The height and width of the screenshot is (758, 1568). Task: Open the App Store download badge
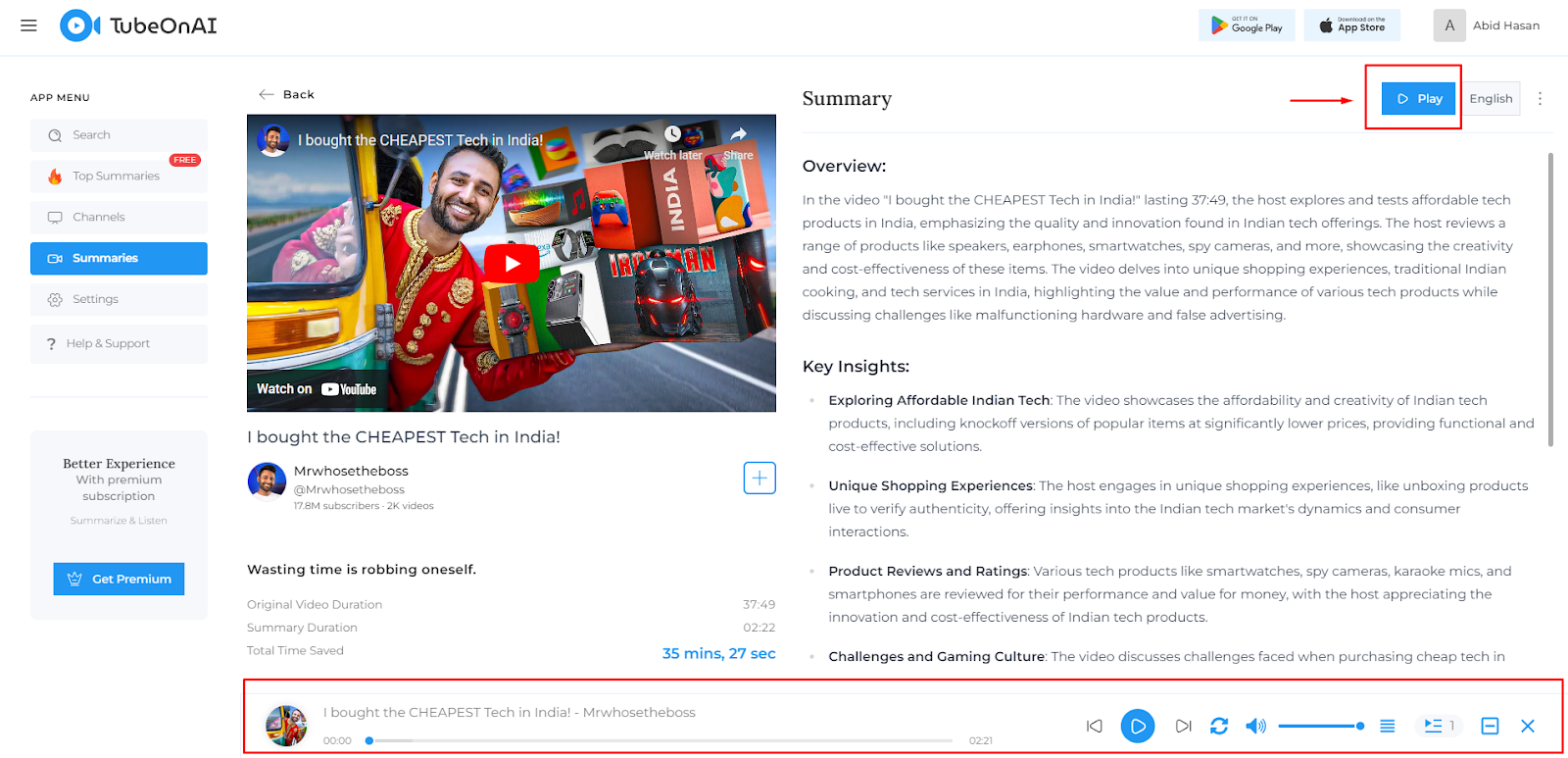coord(1352,25)
